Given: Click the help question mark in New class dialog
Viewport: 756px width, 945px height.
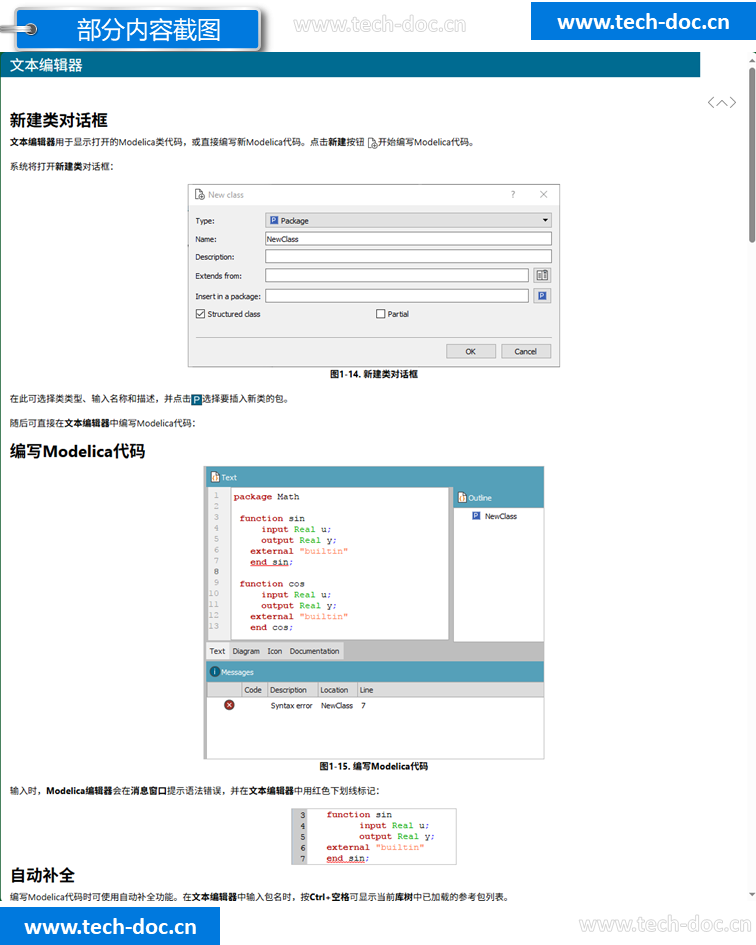Looking at the screenshot, I should [513, 195].
